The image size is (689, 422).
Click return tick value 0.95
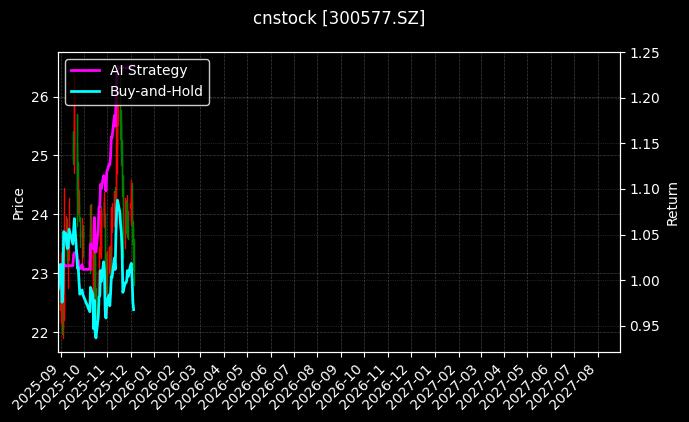pos(645,326)
